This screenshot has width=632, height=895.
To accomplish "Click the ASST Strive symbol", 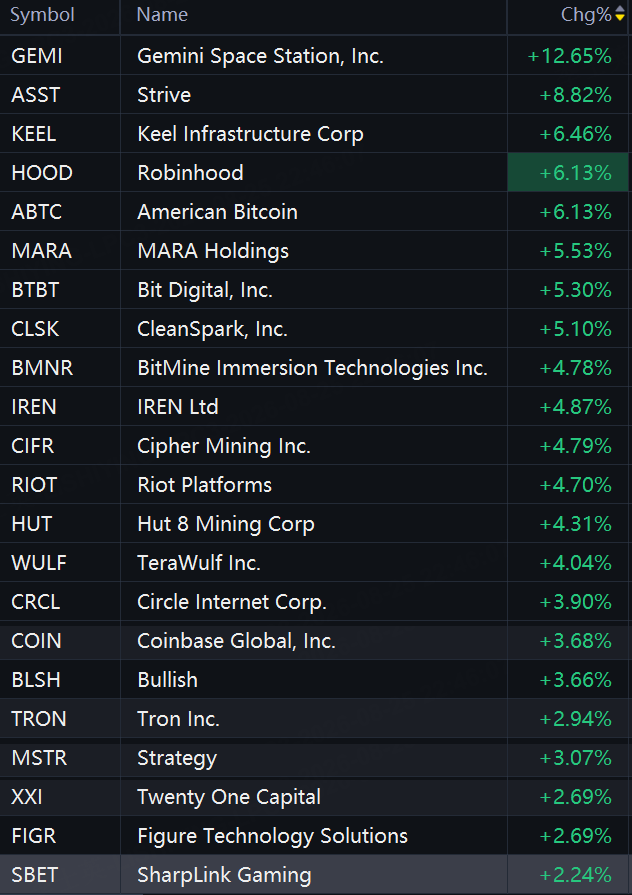I will pos(35,95).
